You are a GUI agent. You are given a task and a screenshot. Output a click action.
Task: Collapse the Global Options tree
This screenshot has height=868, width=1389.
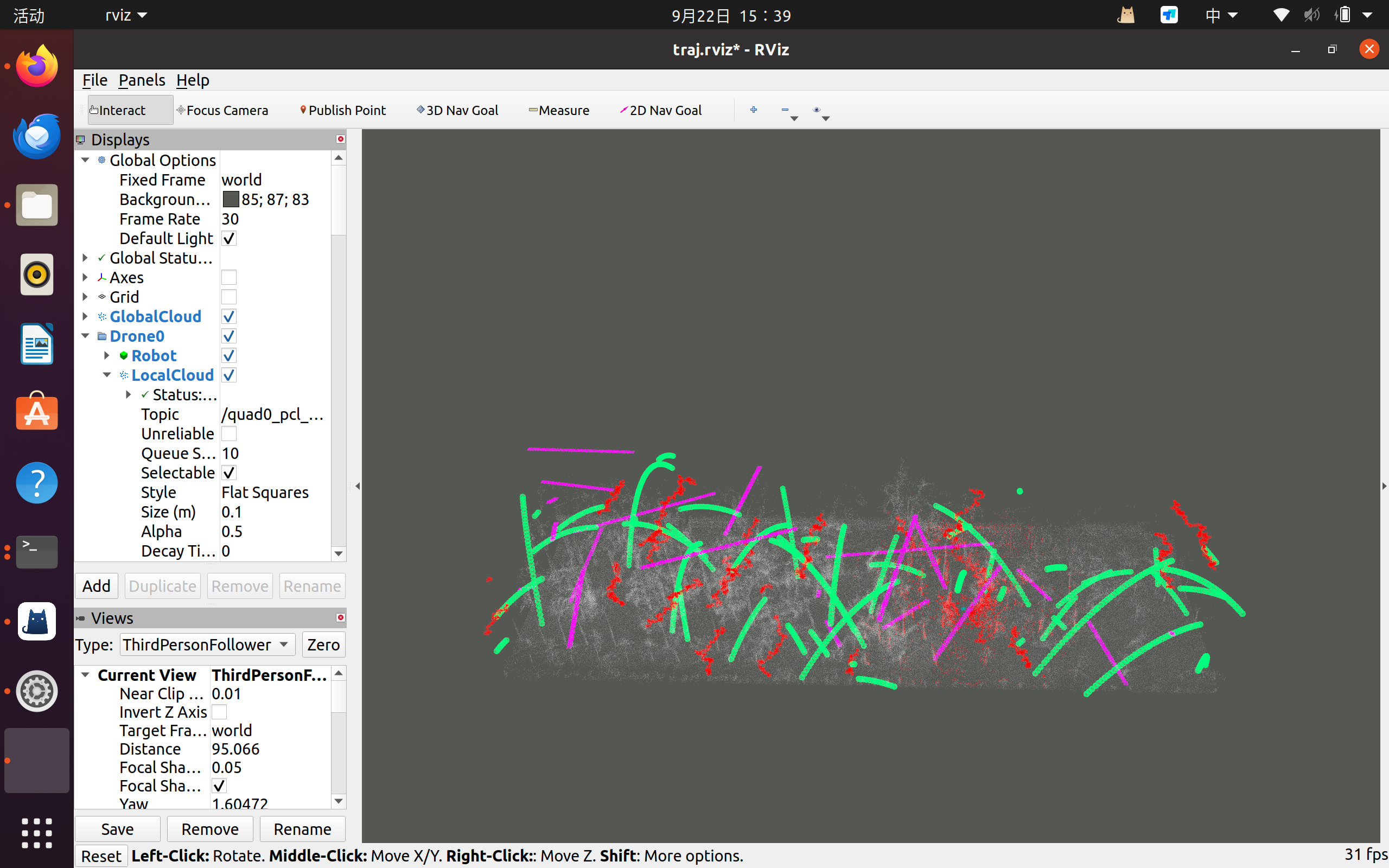tap(86, 160)
